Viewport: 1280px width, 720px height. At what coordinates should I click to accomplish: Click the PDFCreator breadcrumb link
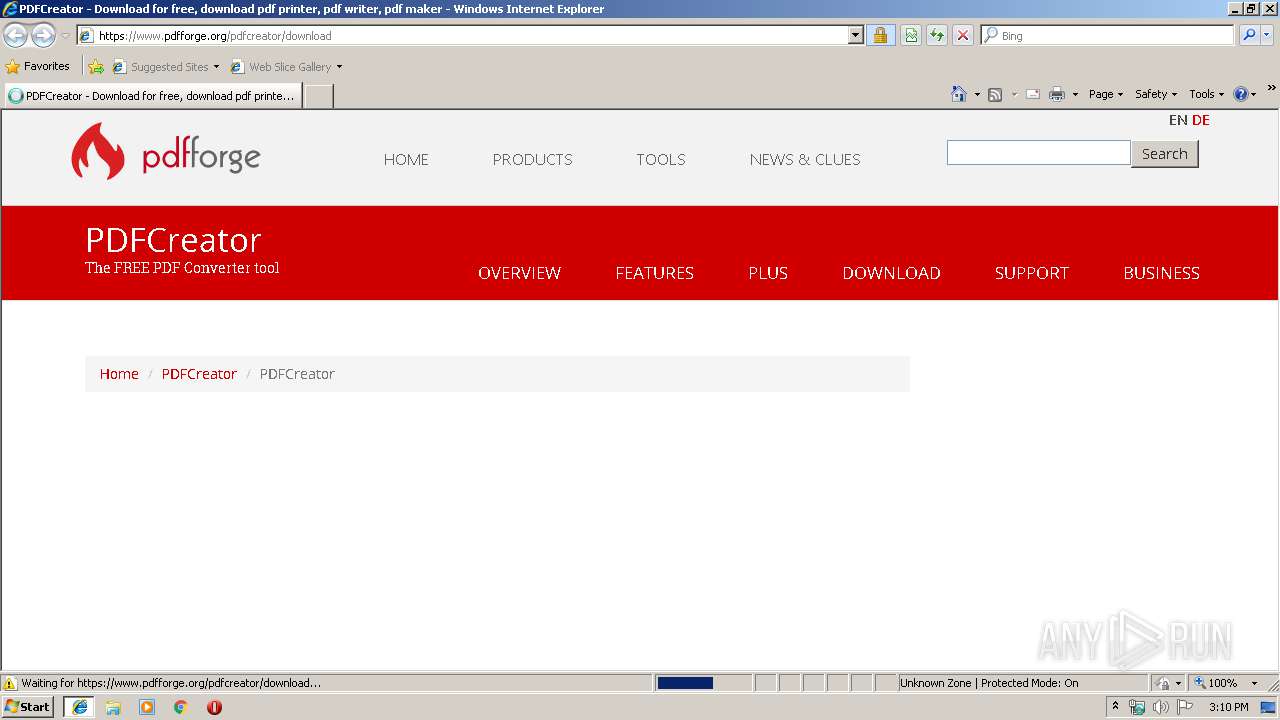(x=199, y=374)
